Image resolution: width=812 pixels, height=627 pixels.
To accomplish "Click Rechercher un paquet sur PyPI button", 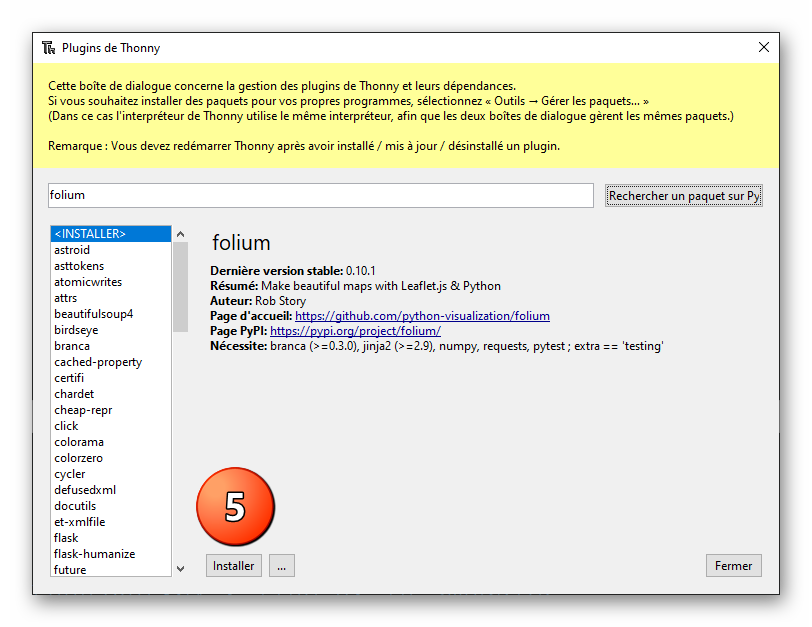I will (684, 196).
